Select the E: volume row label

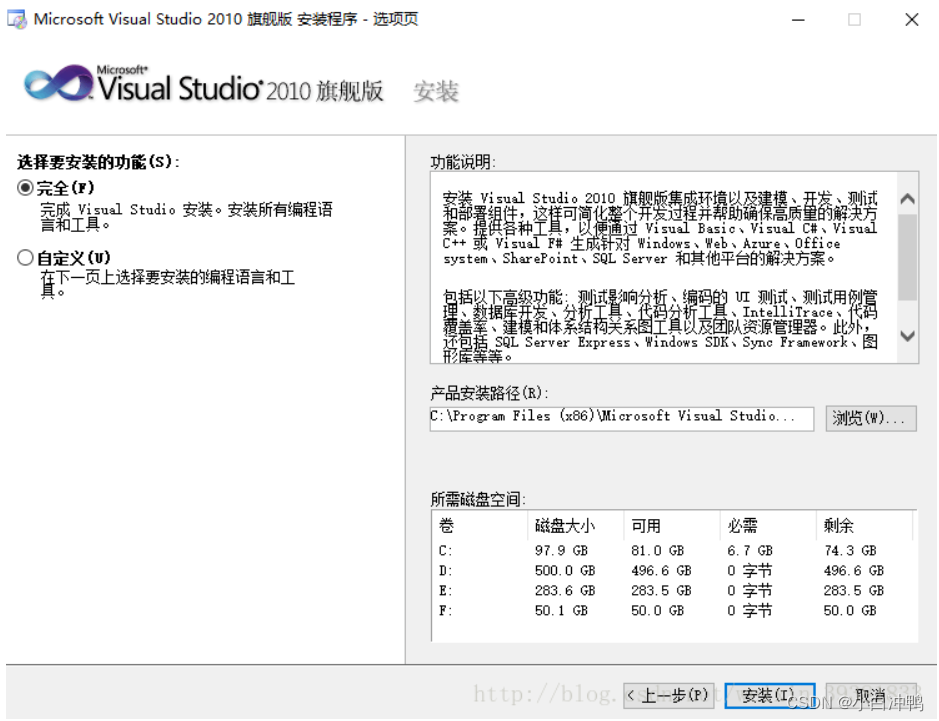pos(446,590)
